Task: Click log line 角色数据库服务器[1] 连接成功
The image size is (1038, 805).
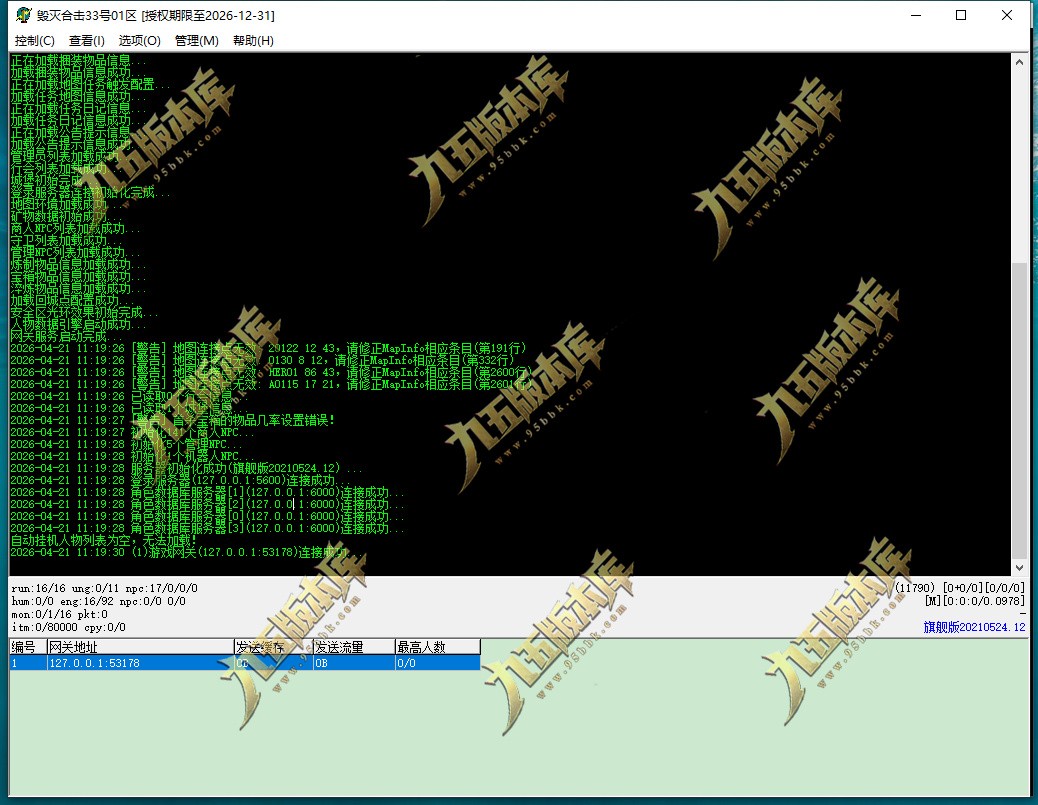Action: pos(207,492)
